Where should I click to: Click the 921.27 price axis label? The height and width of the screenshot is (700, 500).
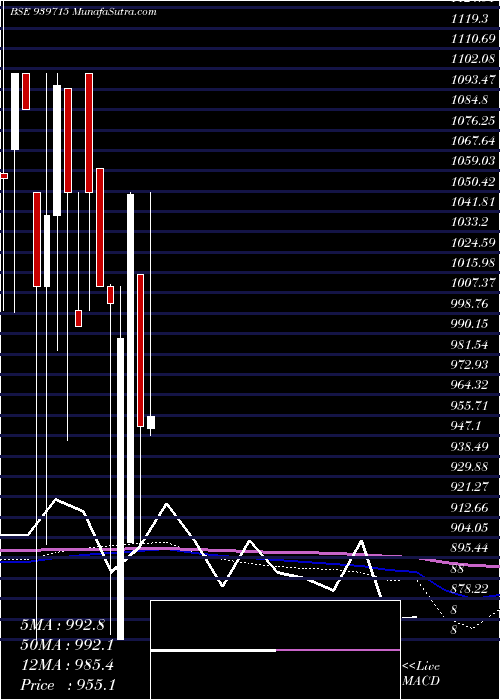(469, 488)
